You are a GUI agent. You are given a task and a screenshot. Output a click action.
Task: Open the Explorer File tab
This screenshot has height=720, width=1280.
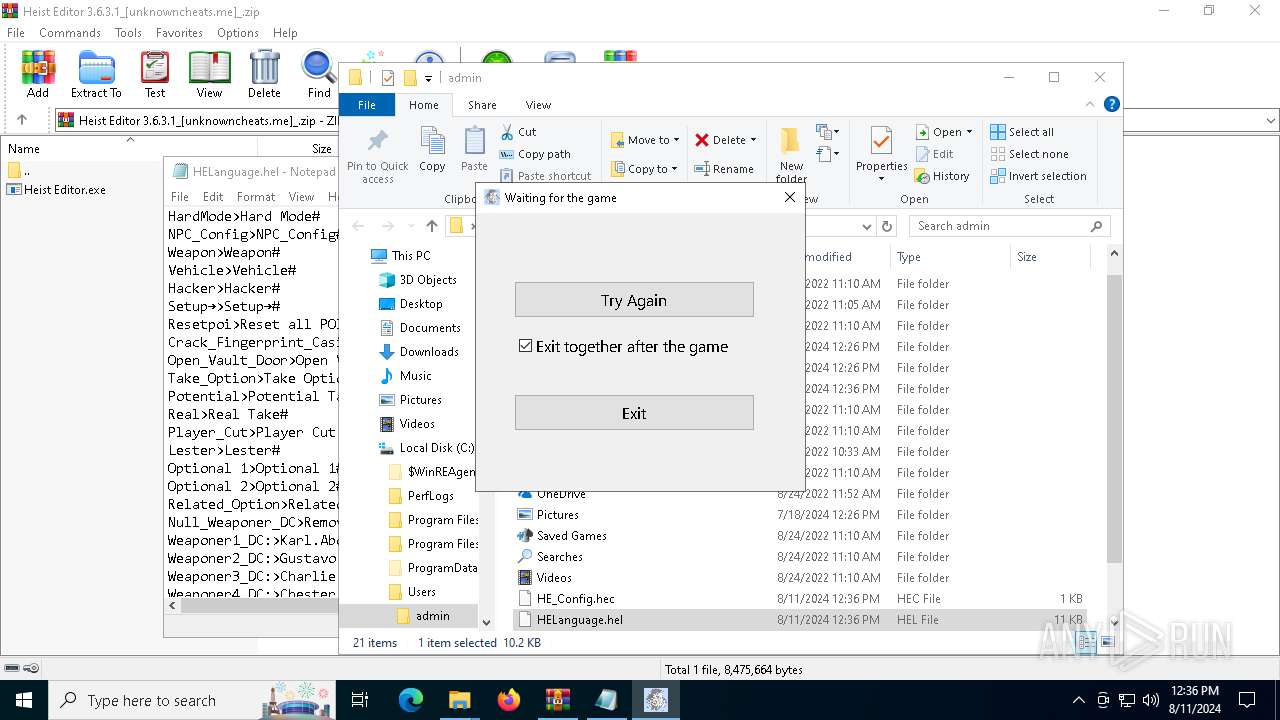click(367, 104)
